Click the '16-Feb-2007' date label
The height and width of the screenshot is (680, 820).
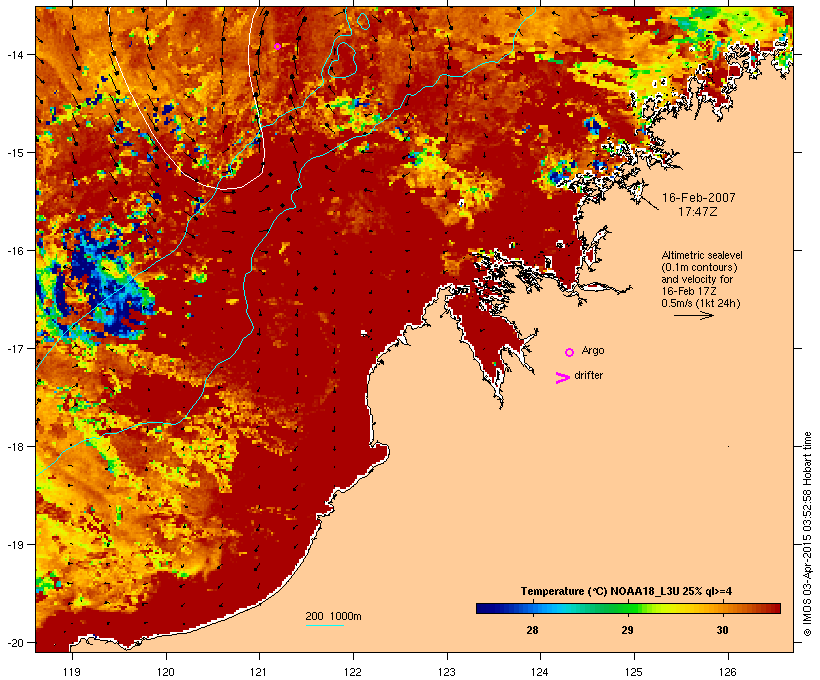click(x=699, y=198)
